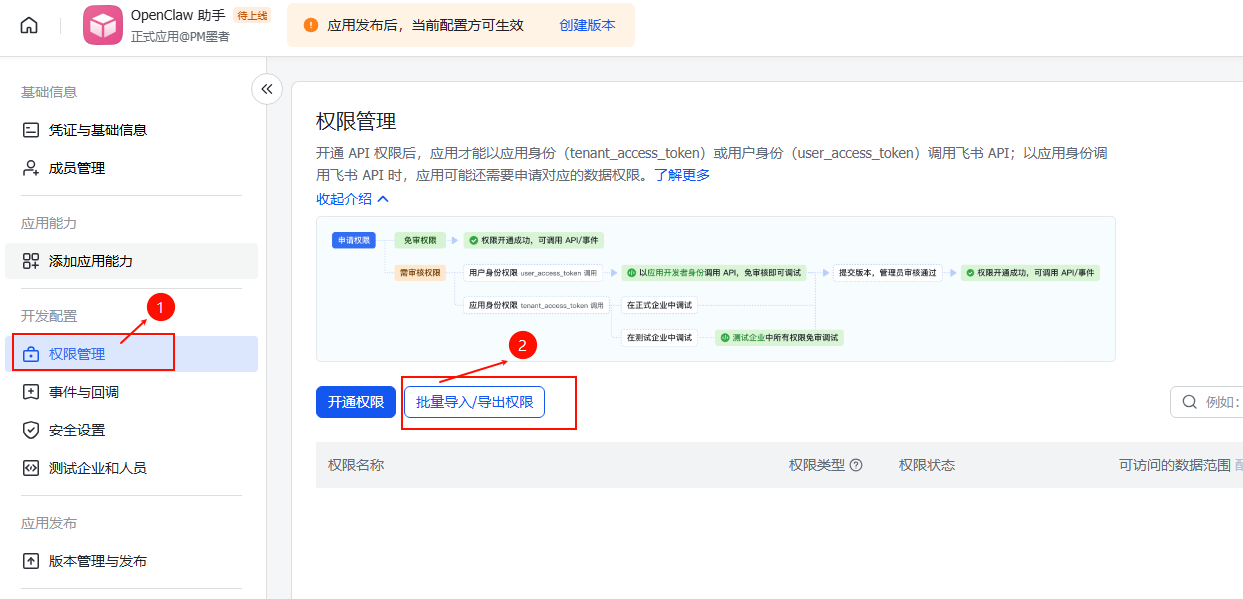Click the 权限管理 page heading
The width and height of the screenshot is (1243, 599).
(x=356, y=122)
